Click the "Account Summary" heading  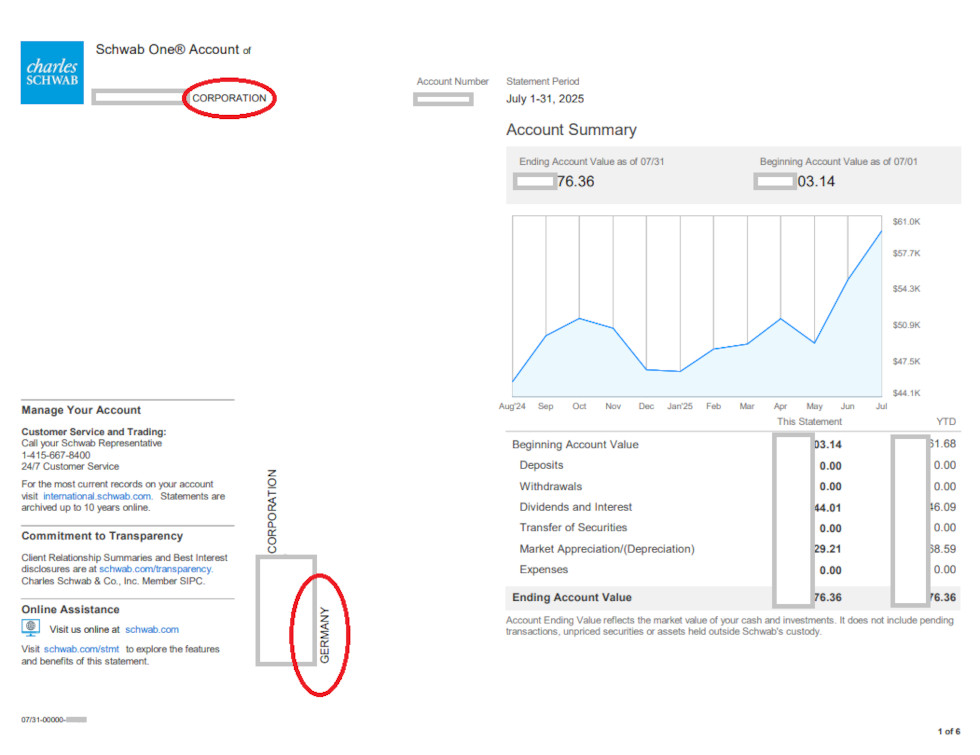click(571, 129)
